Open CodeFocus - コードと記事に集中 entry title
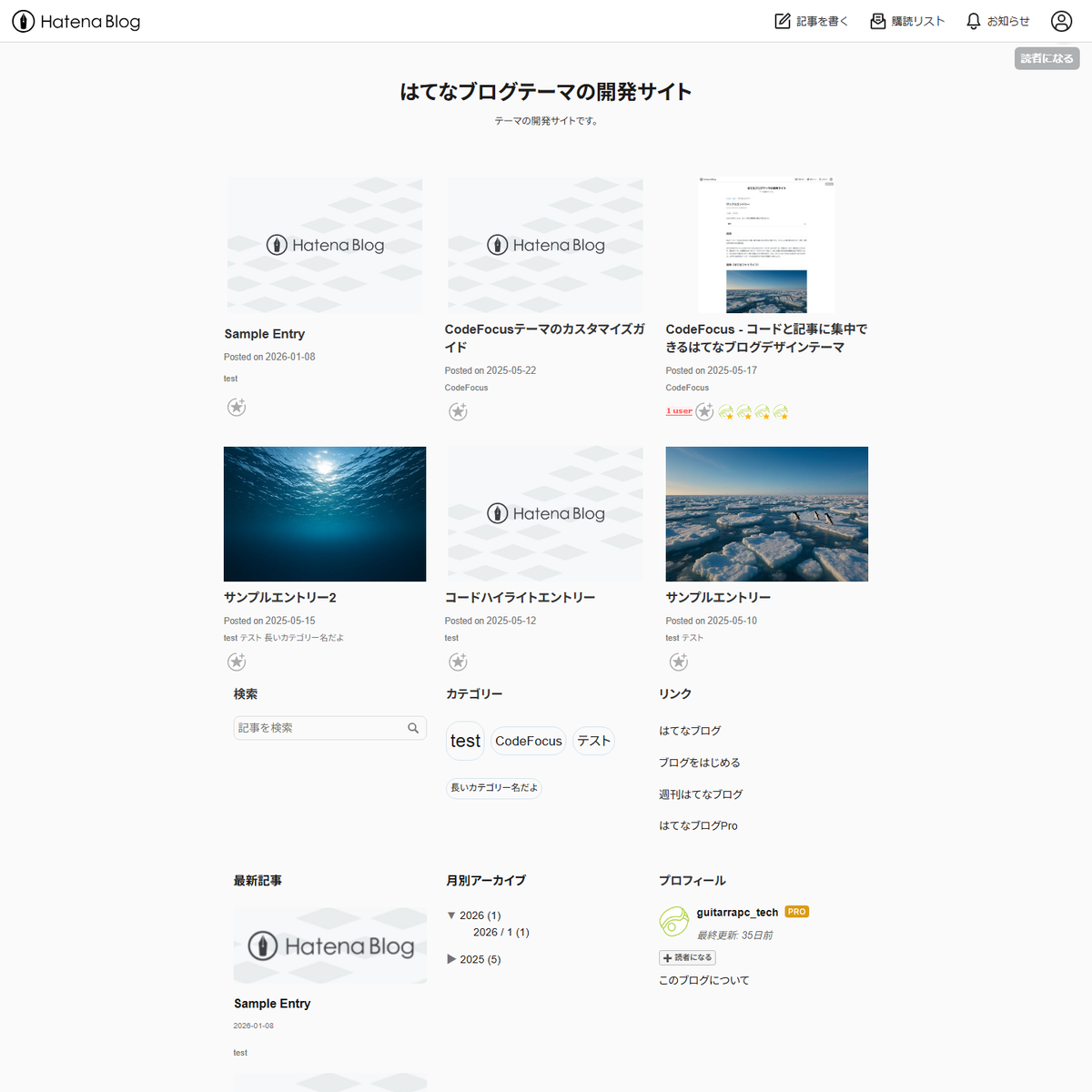1092x1092 pixels. click(x=766, y=338)
